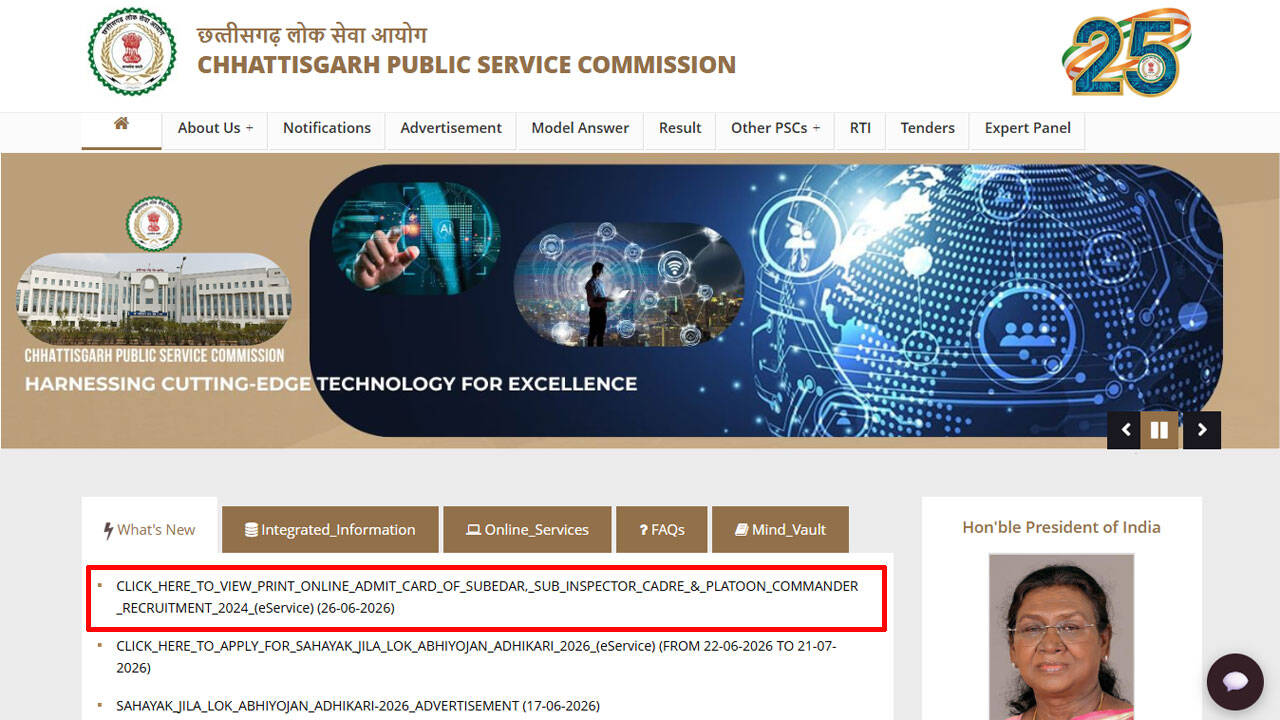Open Sahayak Jila Lok Abhiyojan Adhikari-2026 advertisement link
The image size is (1280, 720).
[x=358, y=706]
